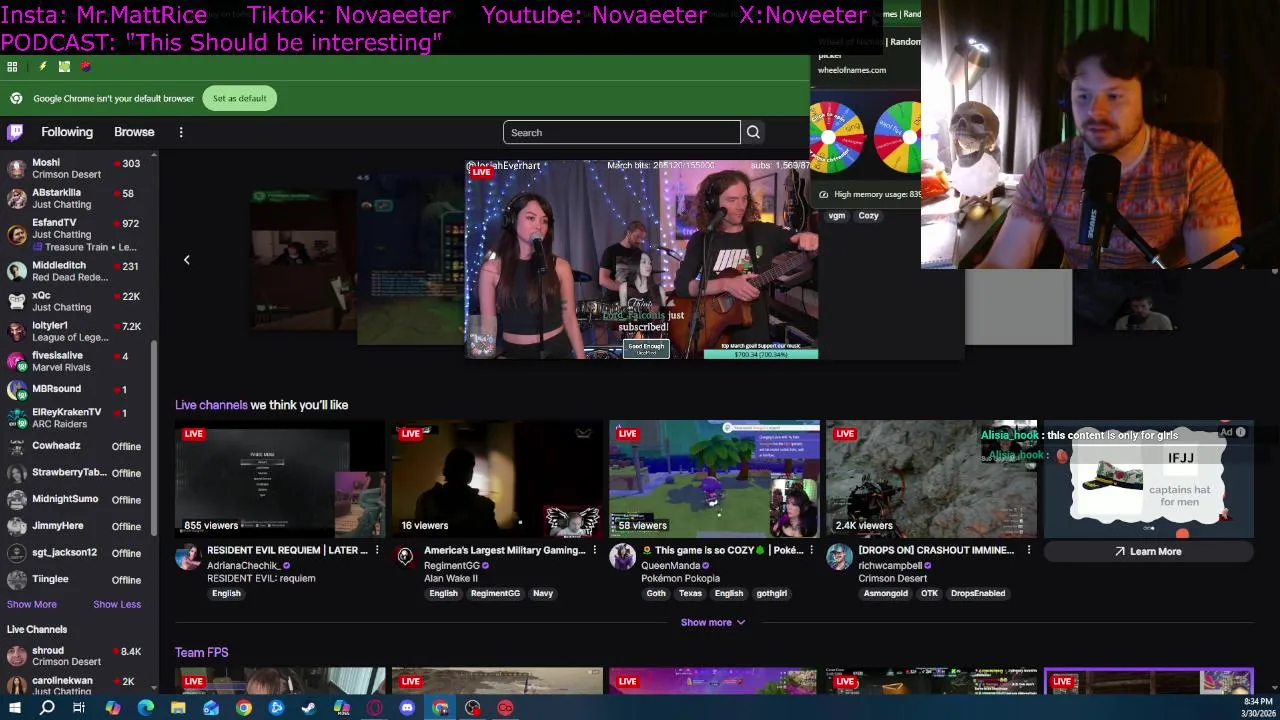Open Windows taskbar search
Viewport: 1280px width, 720px height.
(47, 708)
